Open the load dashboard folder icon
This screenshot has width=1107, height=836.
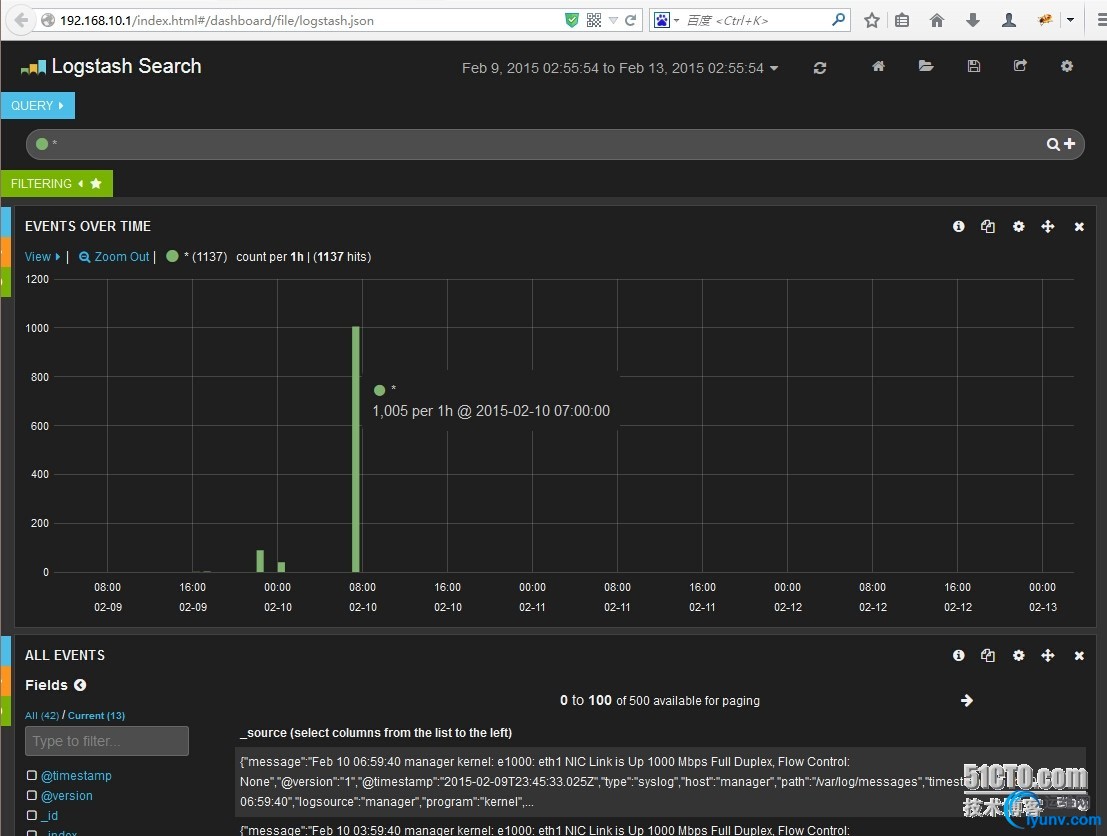click(926, 66)
